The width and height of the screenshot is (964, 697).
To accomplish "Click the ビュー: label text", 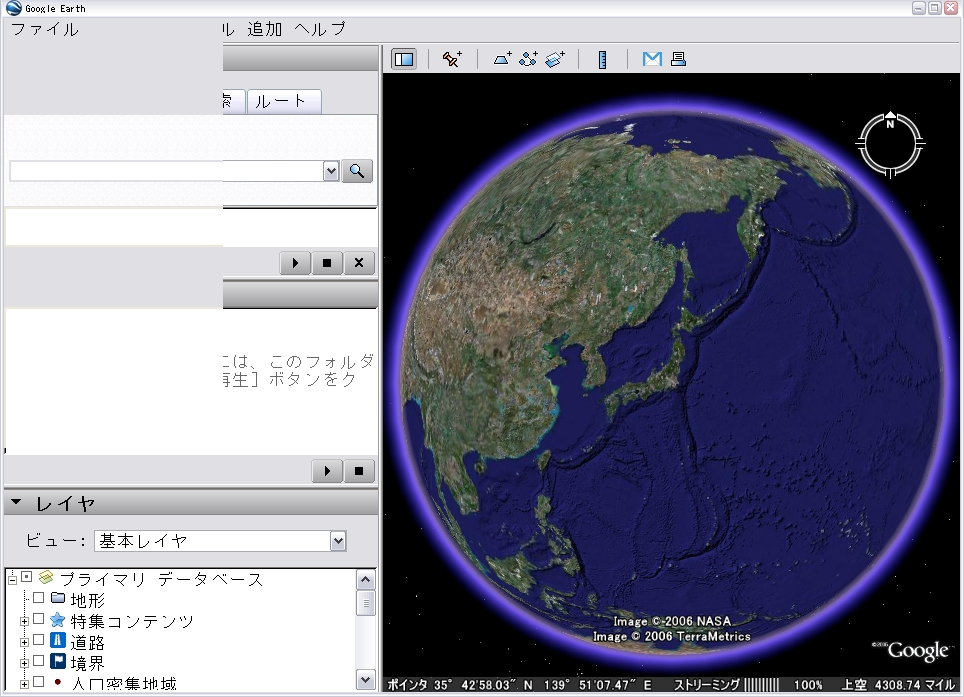I will [55, 541].
